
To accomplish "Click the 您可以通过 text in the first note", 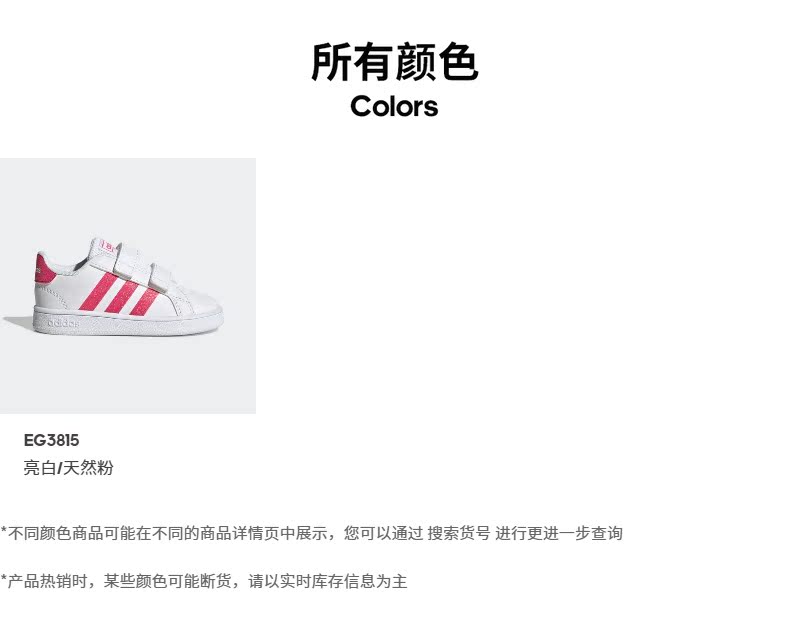I will 383,533.
